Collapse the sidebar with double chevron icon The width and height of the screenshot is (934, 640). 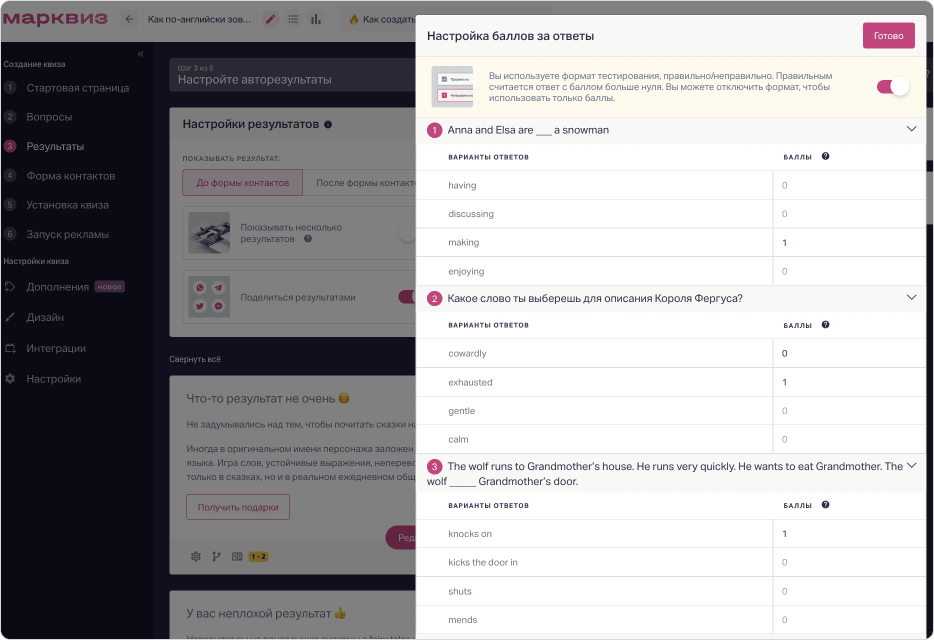[x=140, y=53]
